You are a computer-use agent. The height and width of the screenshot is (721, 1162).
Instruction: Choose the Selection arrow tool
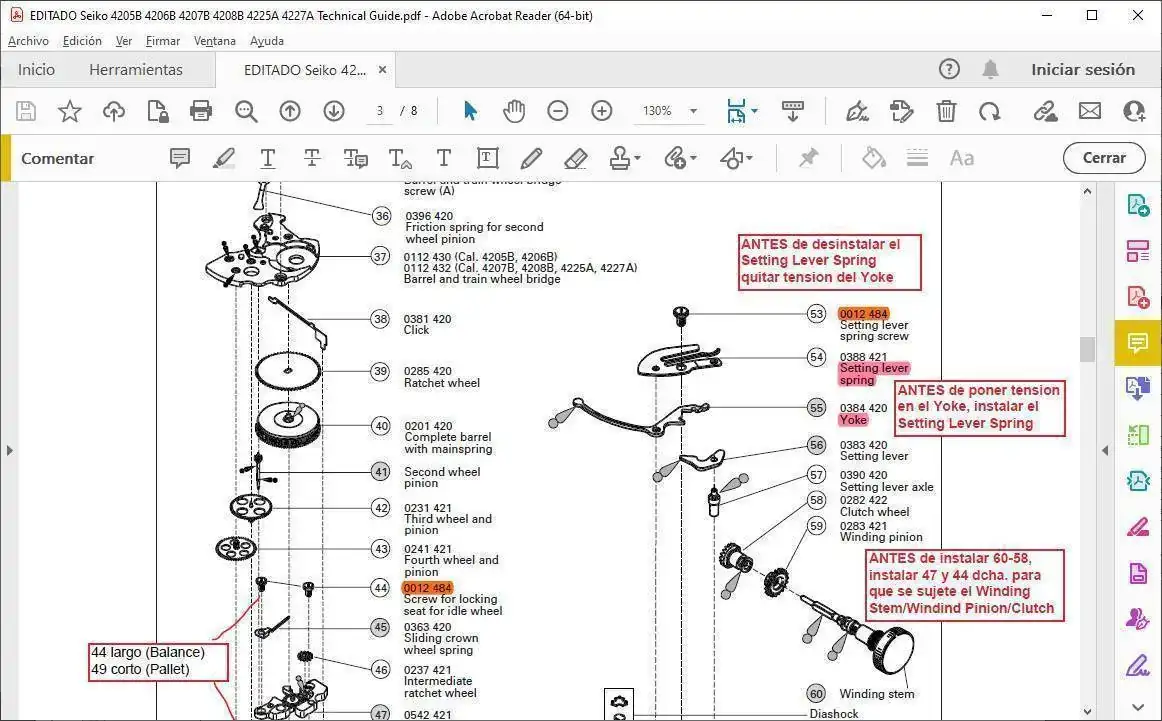pyautogui.click(x=470, y=111)
